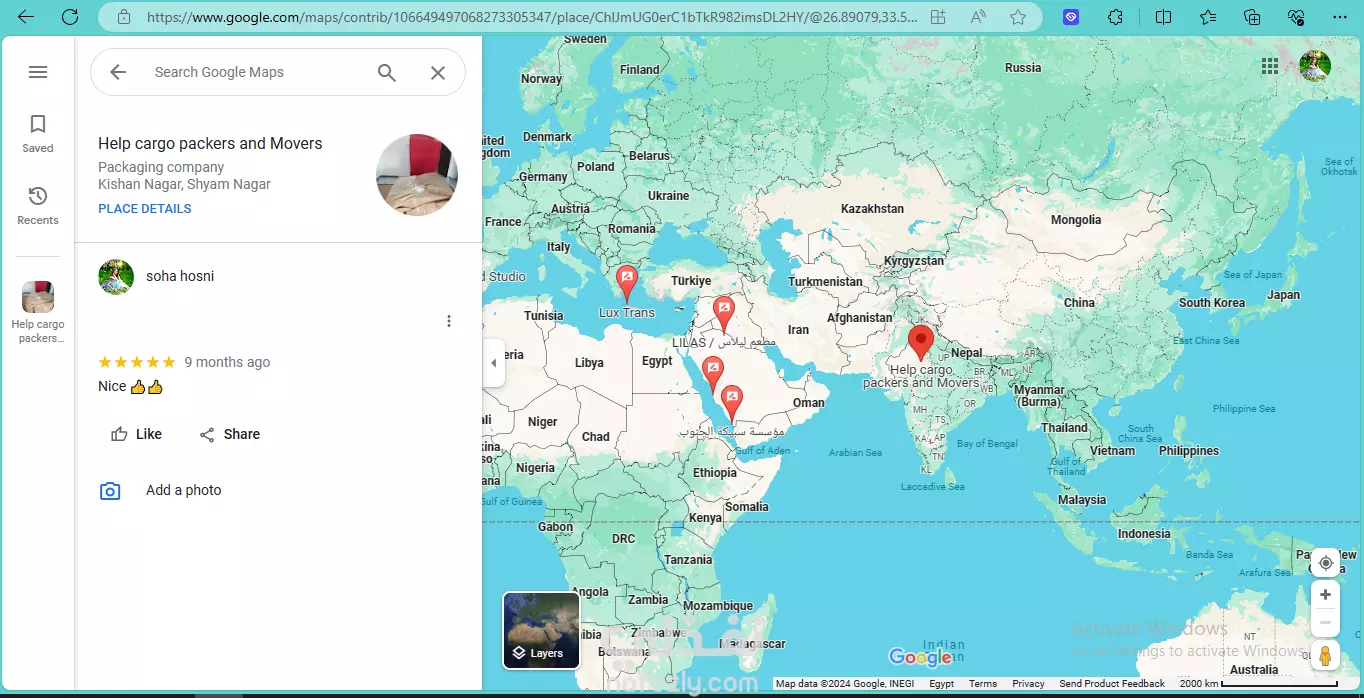The width and height of the screenshot is (1364, 698).
Task: Open the PLACE DETAILS link
Action: [x=145, y=209]
